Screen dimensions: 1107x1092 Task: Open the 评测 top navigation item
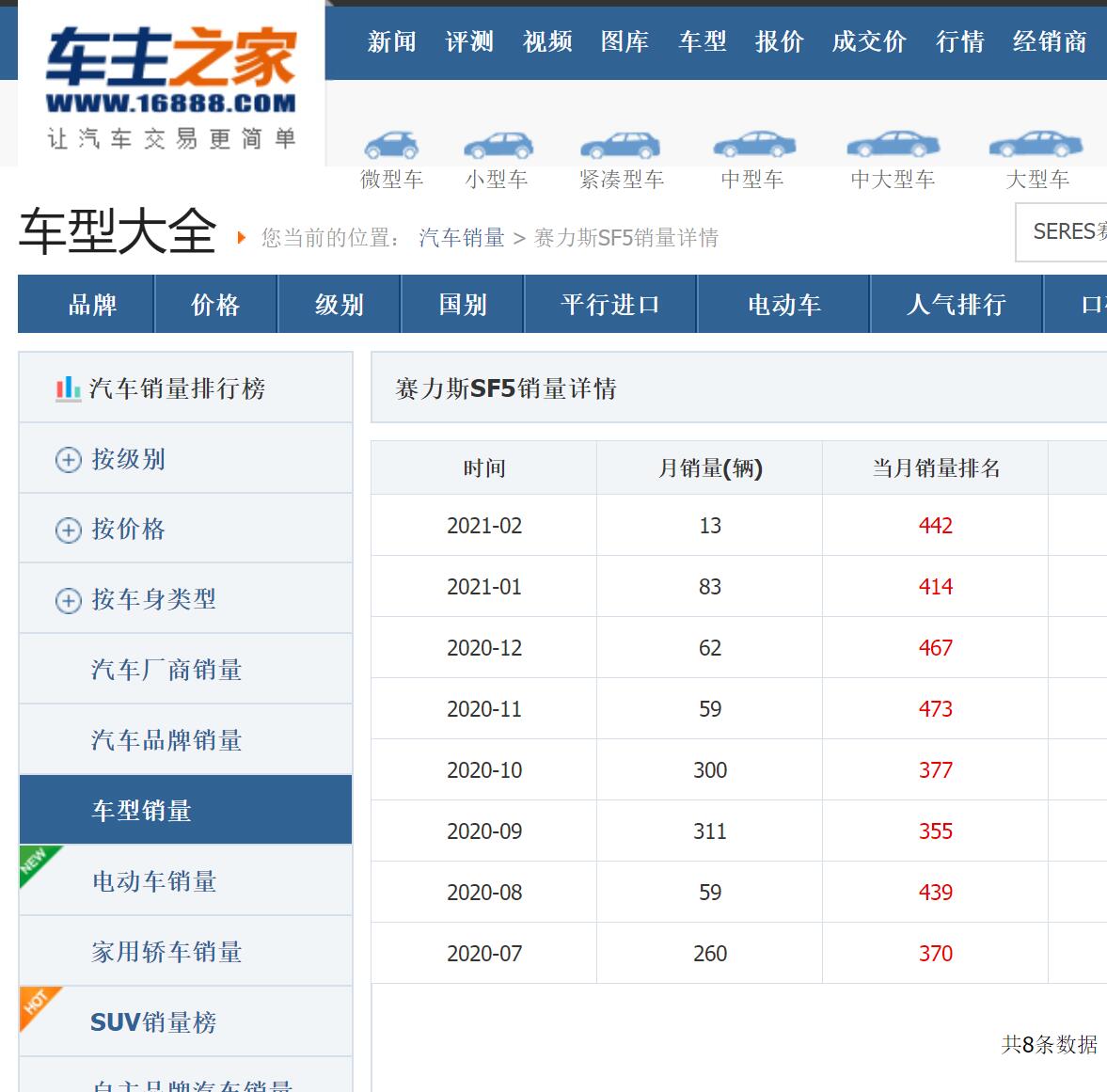click(x=469, y=41)
